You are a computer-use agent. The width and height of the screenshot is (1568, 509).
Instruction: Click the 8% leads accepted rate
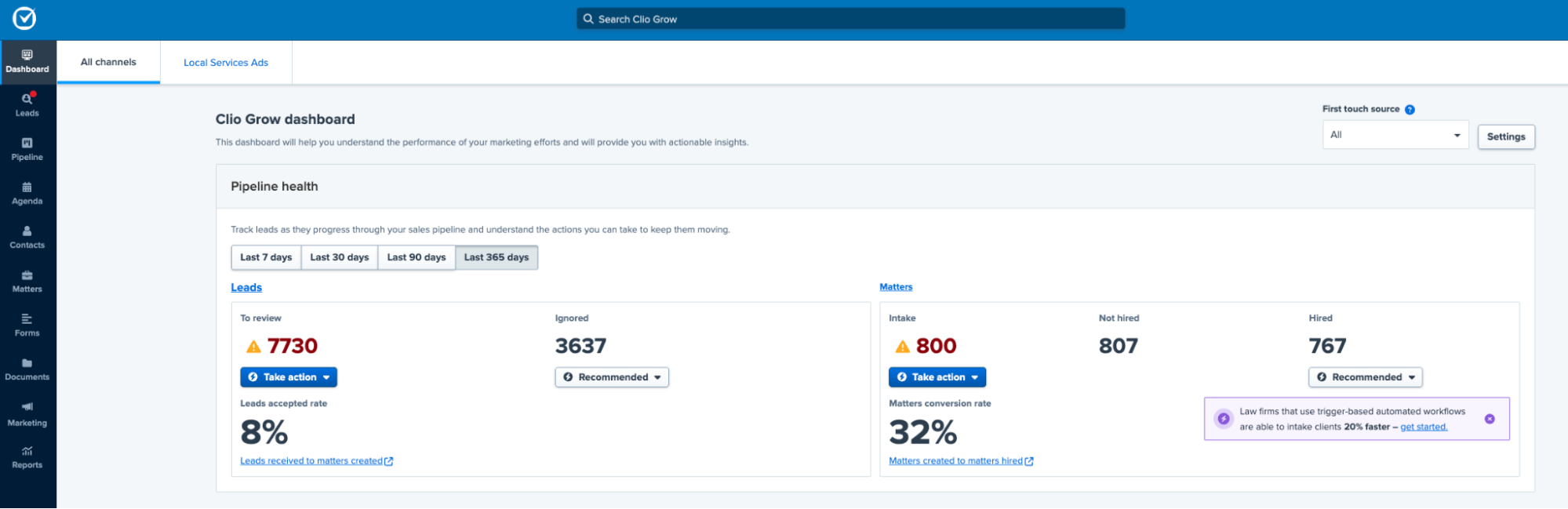coord(264,432)
